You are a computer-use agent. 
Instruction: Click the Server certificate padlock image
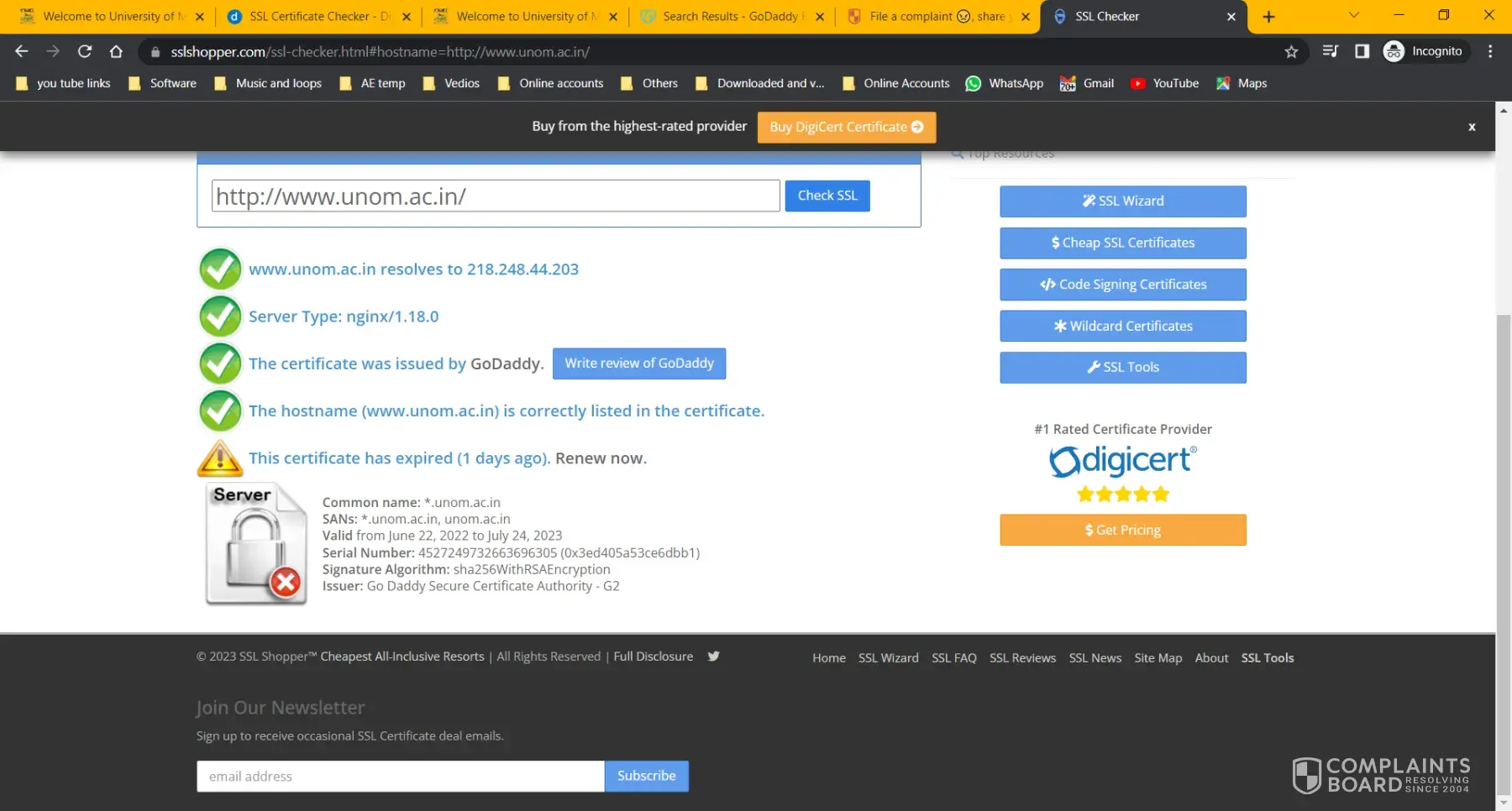(x=256, y=544)
